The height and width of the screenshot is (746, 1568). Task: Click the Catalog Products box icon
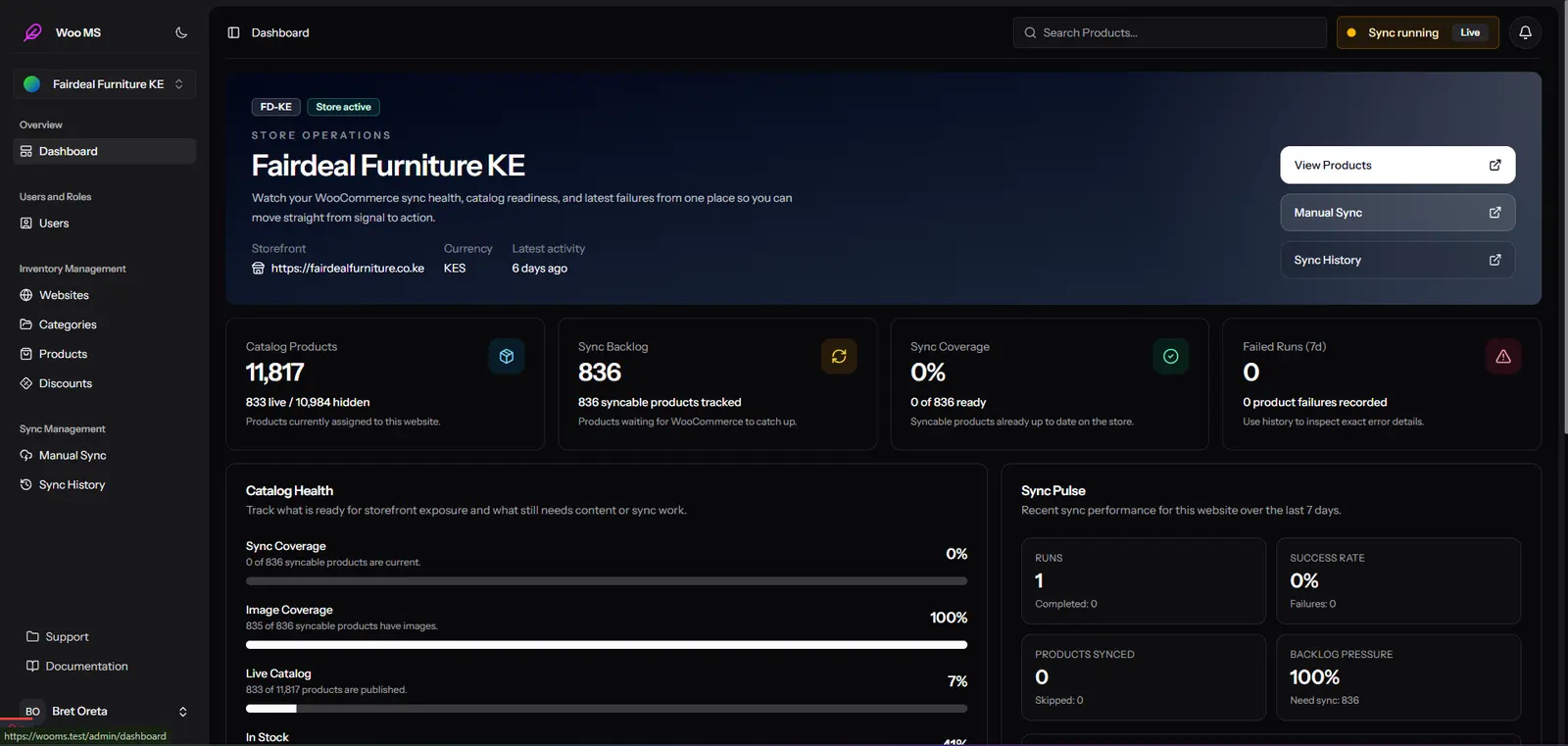[507, 356]
